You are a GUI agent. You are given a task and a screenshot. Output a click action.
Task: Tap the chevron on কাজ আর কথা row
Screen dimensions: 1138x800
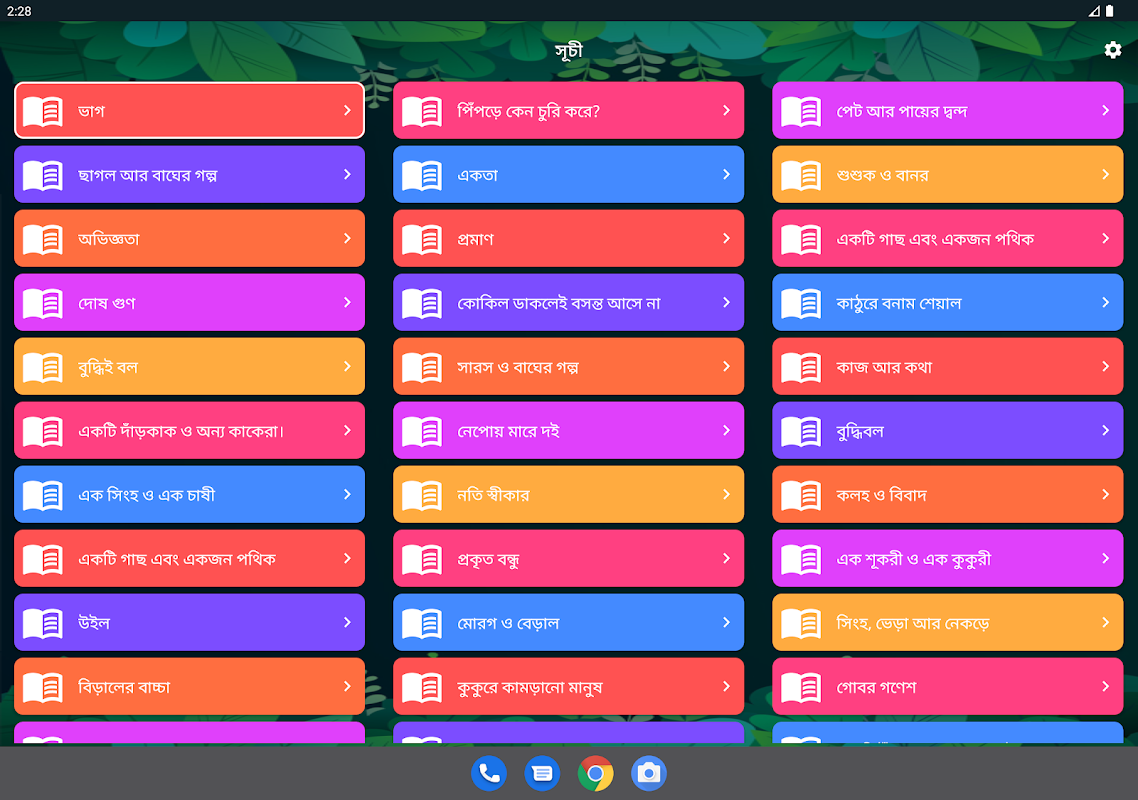tap(1105, 366)
